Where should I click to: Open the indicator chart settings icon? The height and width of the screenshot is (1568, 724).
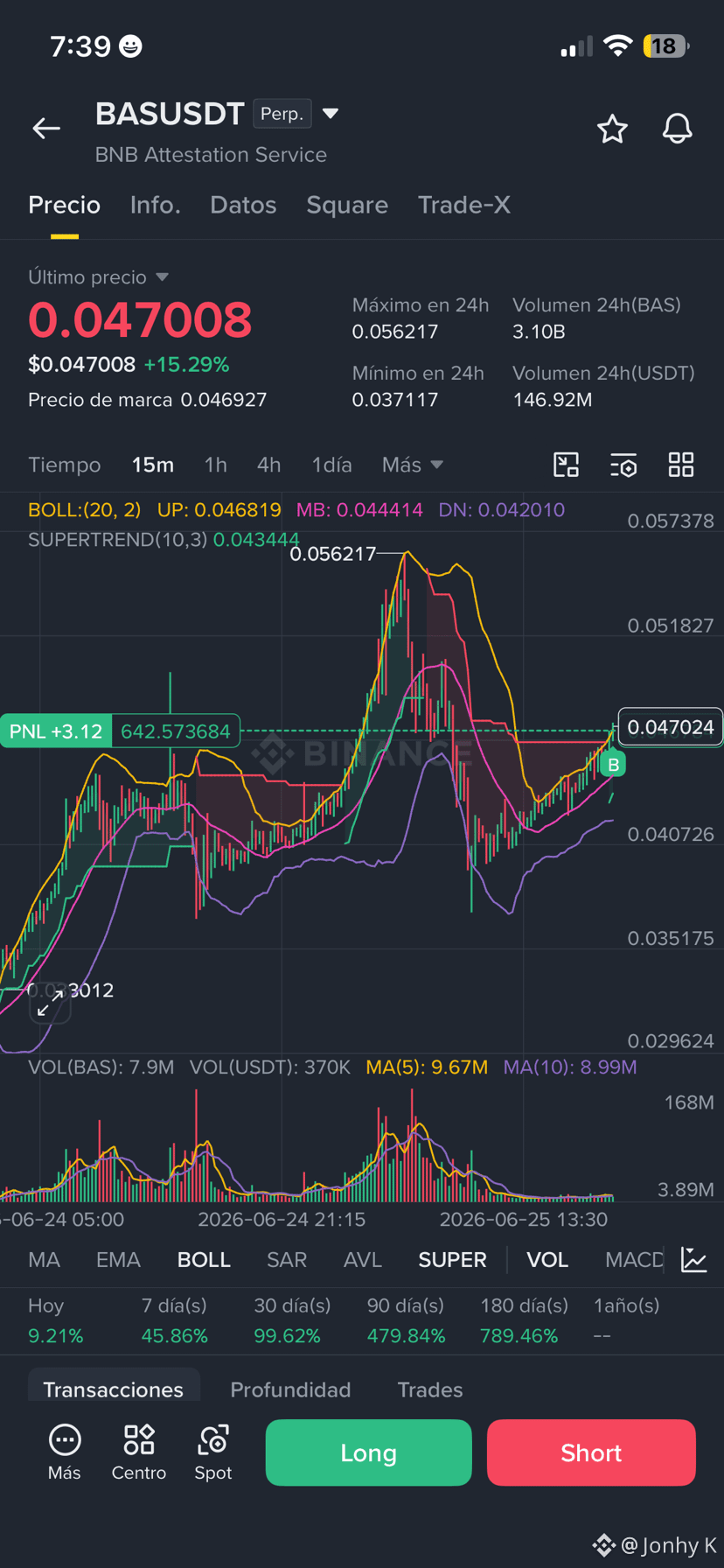point(694,1260)
